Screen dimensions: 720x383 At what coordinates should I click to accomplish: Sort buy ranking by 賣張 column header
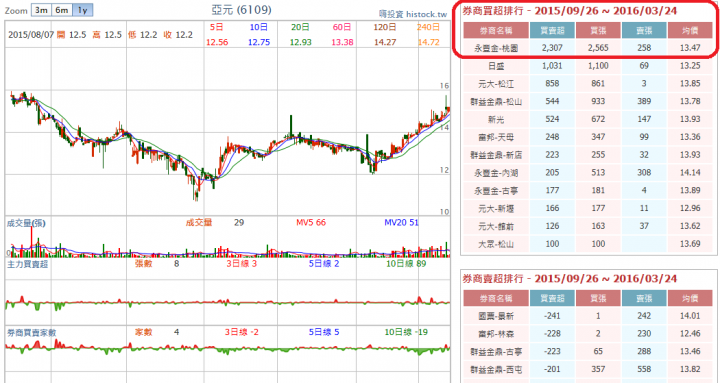coord(644,31)
